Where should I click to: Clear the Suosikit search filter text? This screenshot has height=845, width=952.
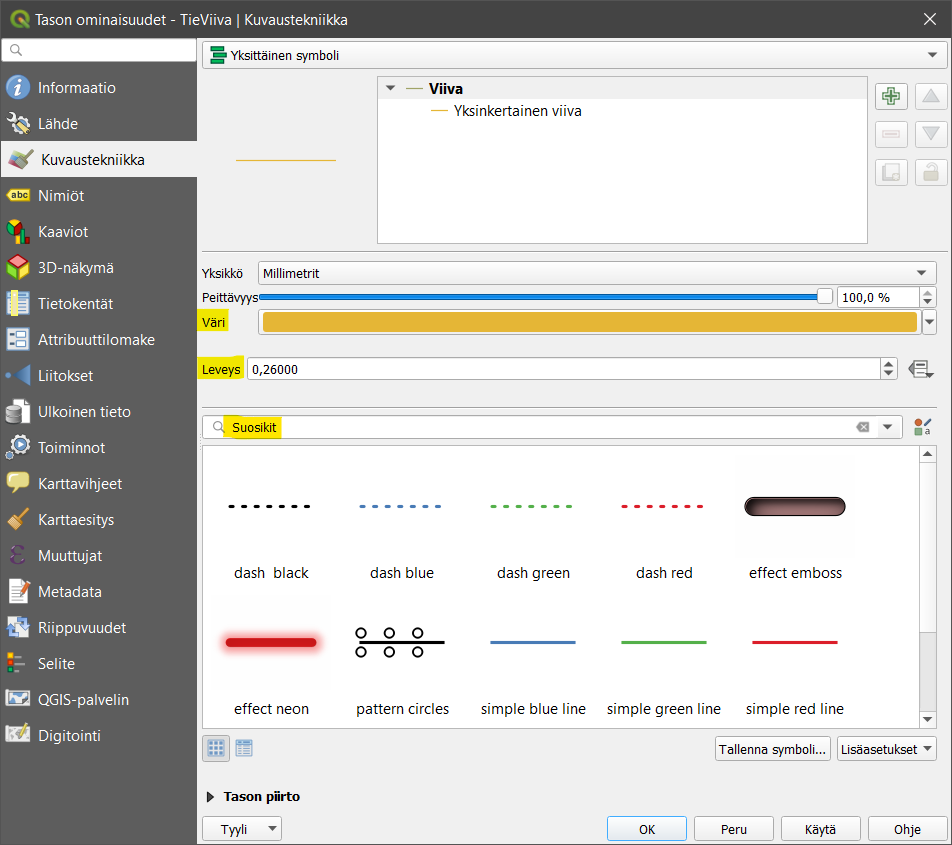click(x=862, y=428)
